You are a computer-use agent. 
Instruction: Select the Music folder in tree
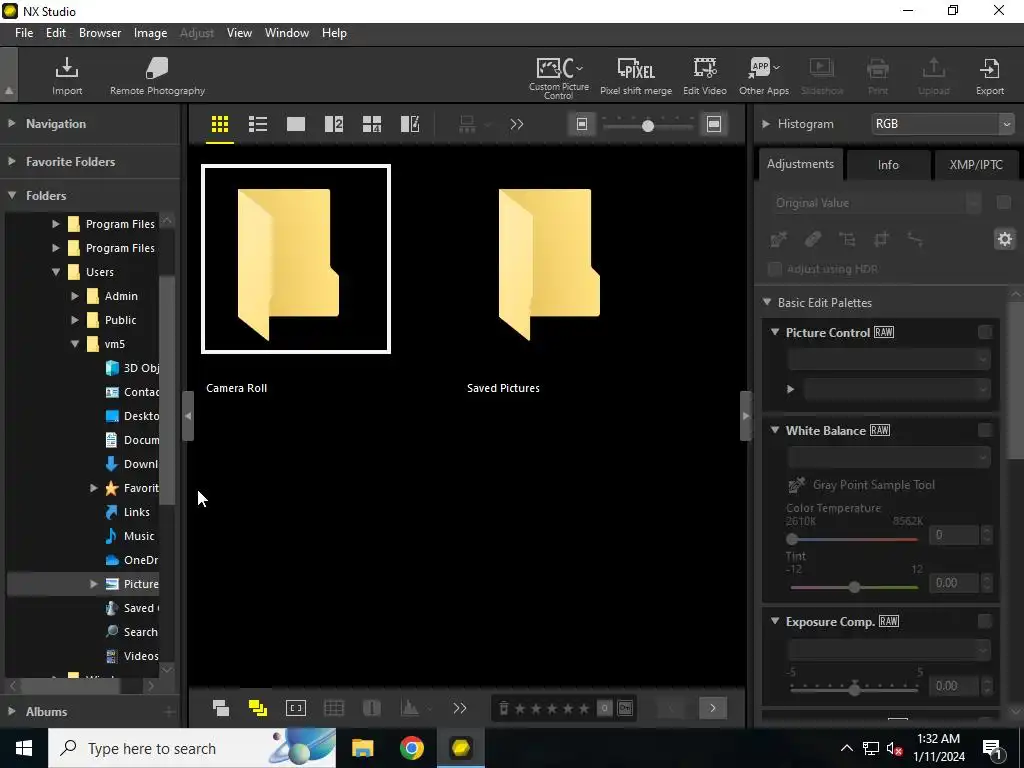coord(139,536)
